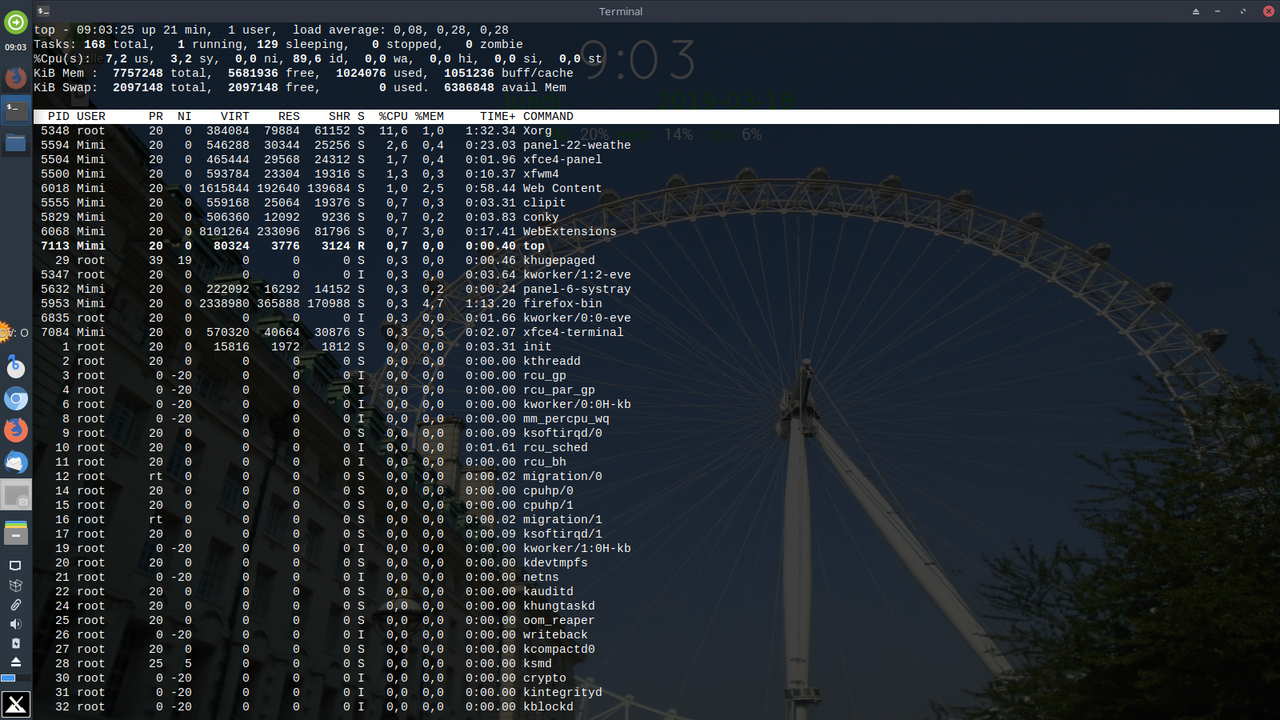Click the battery power tray icon
1280x720 pixels.
pyautogui.click(x=15, y=643)
